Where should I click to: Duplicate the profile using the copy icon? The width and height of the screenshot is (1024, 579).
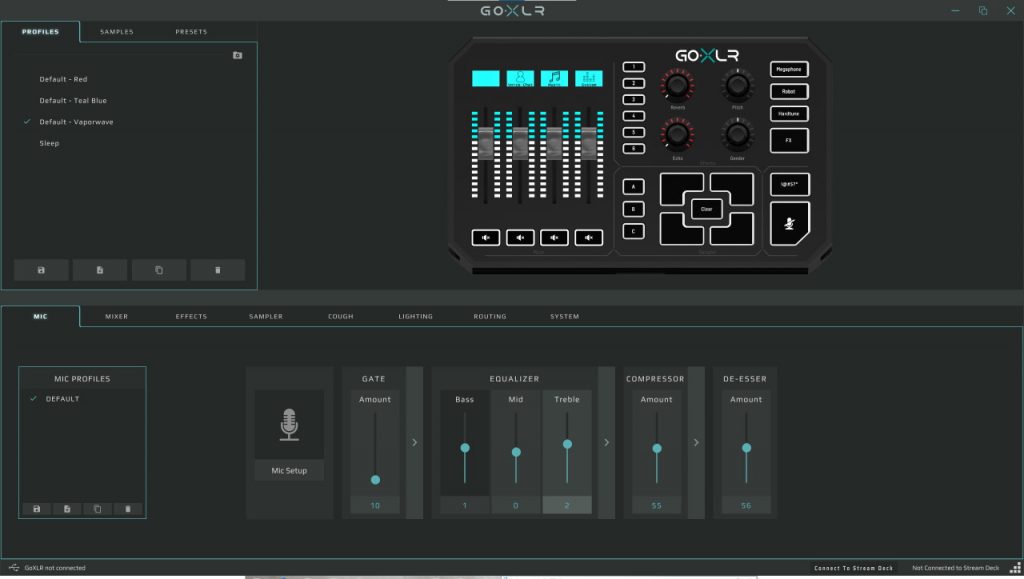click(x=158, y=270)
